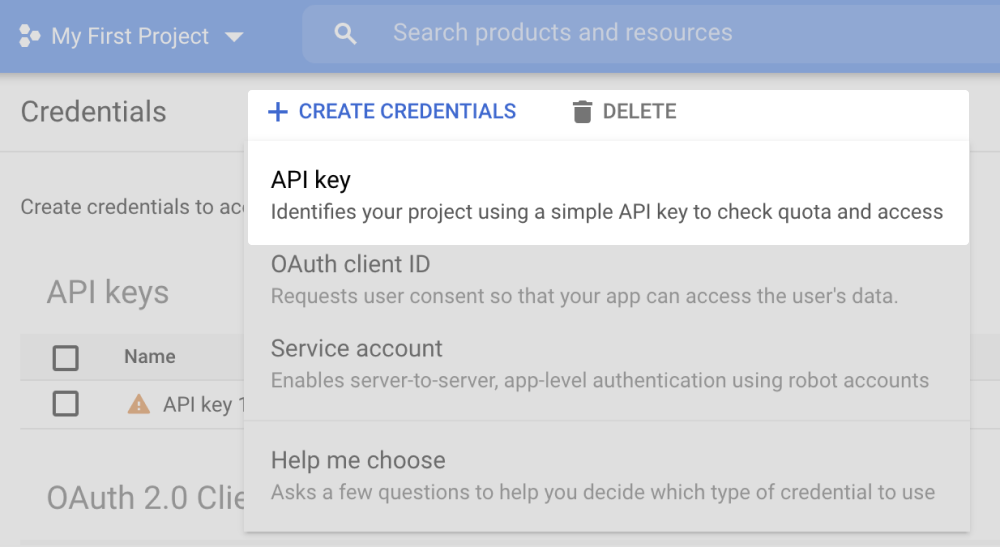The image size is (1000, 547).
Task: Expand the project selector dropdown arrow
Action: (234, 37)
